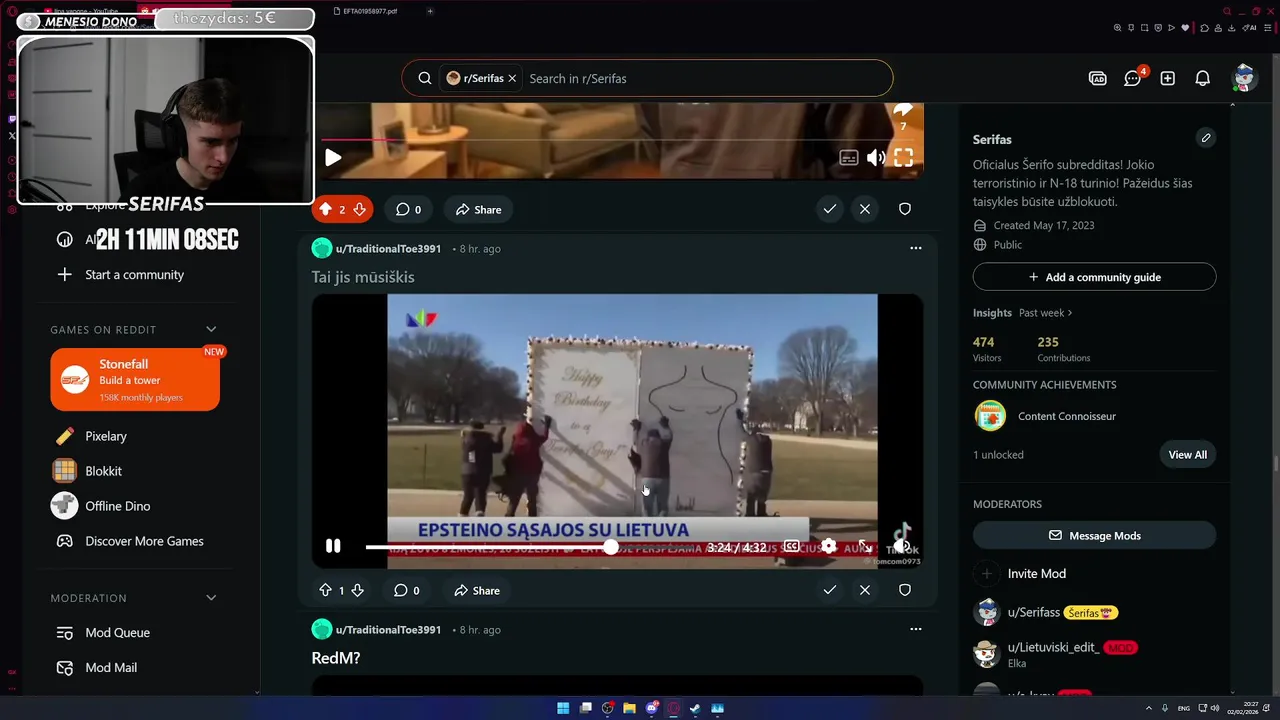Viewport: 1280px width, 720px height.
Task: Enter fullscreen on the top video
Action: [x=903, y=157]
